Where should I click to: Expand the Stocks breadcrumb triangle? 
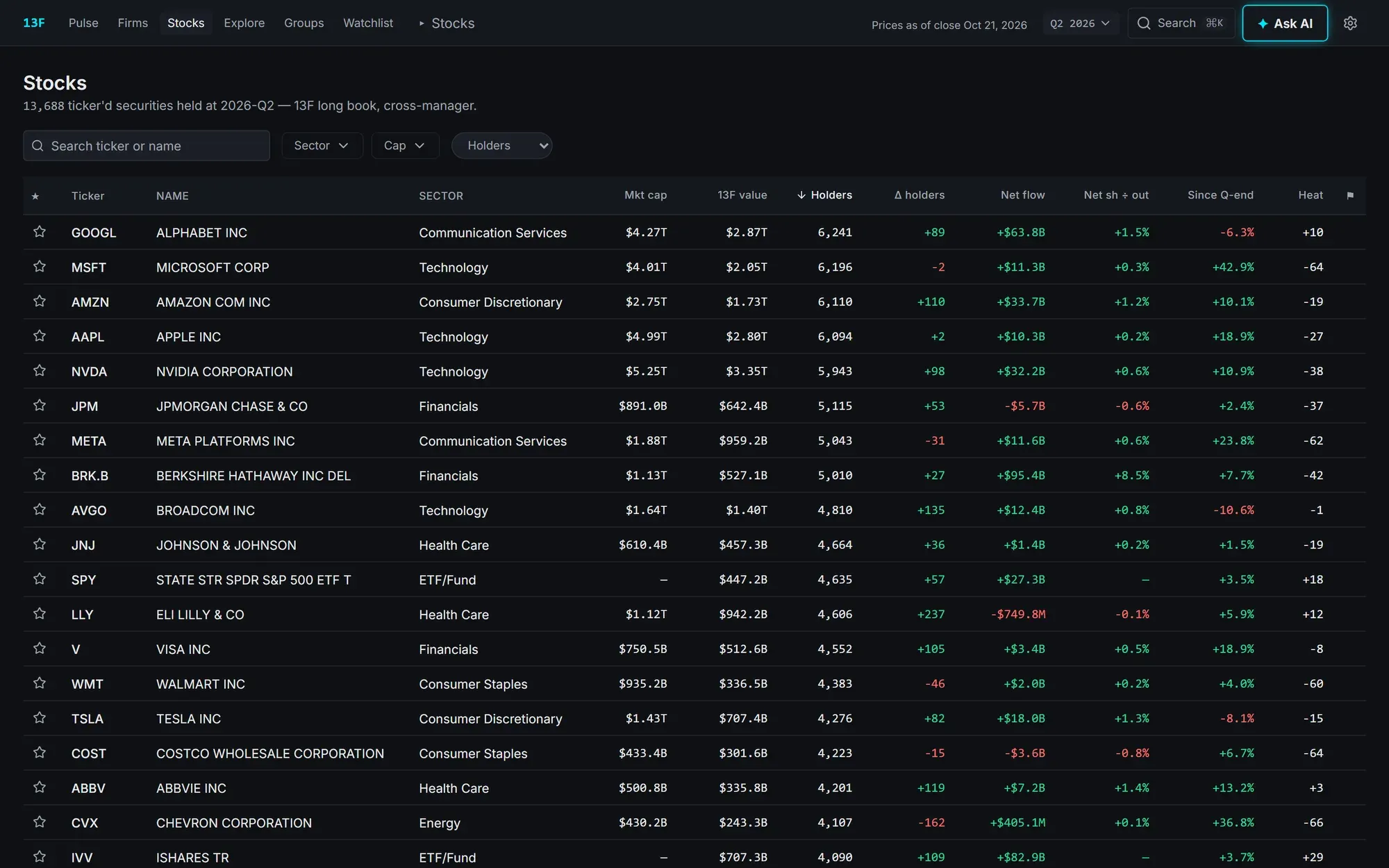coord(422,24)
